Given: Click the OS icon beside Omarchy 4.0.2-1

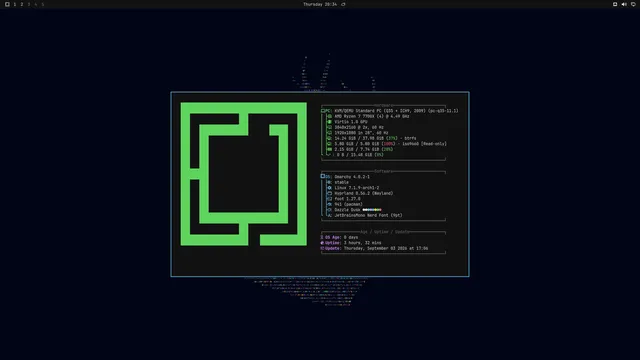Looking at the screenshot, I should [323, 176].
